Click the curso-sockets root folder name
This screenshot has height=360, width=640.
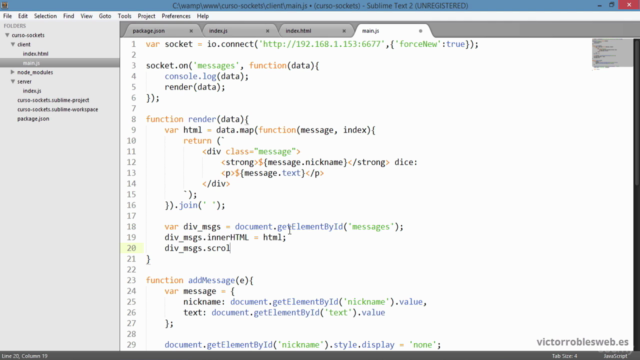coord(28,35)
